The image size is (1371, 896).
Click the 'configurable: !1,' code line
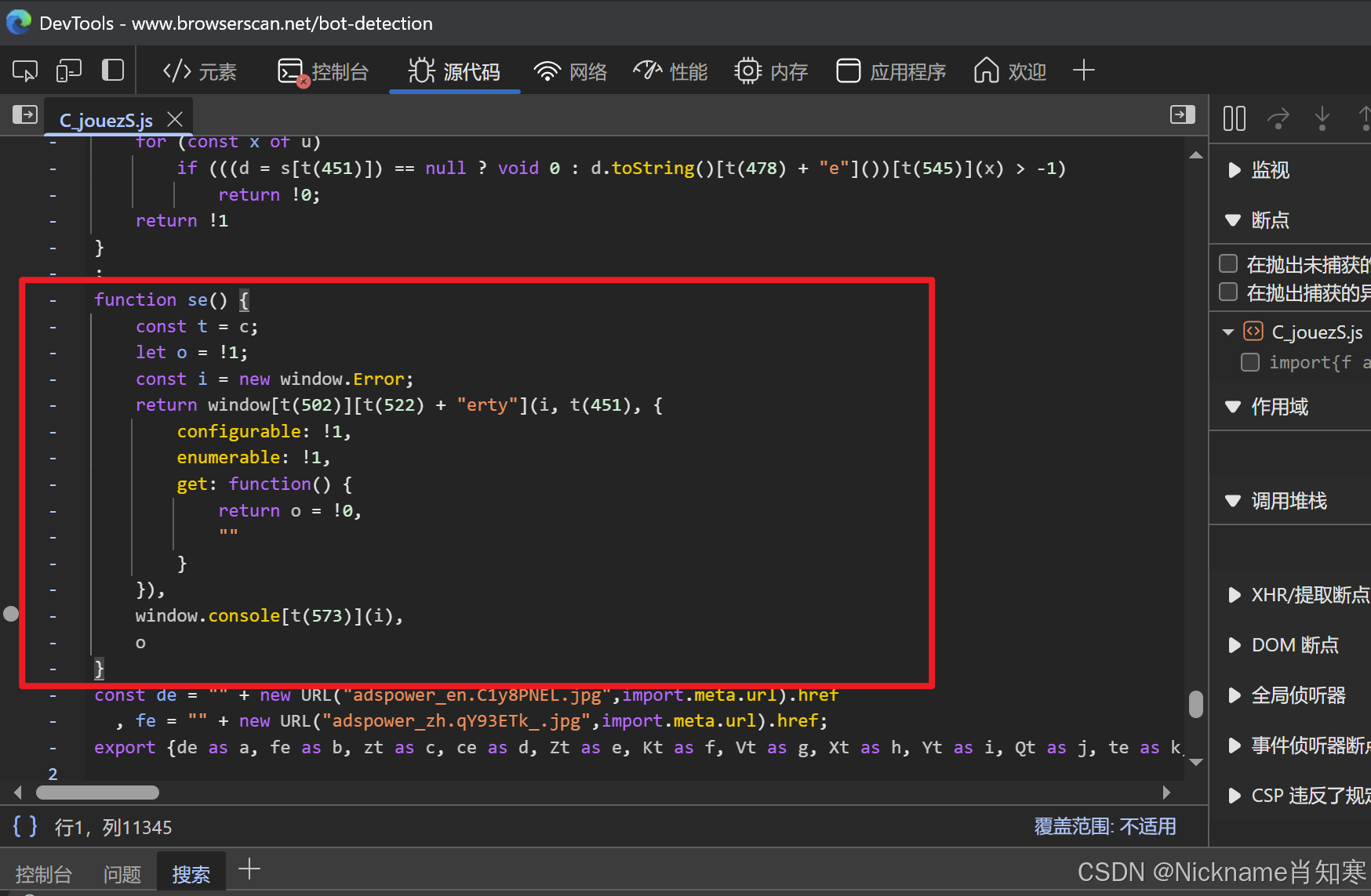coord(264,432)
